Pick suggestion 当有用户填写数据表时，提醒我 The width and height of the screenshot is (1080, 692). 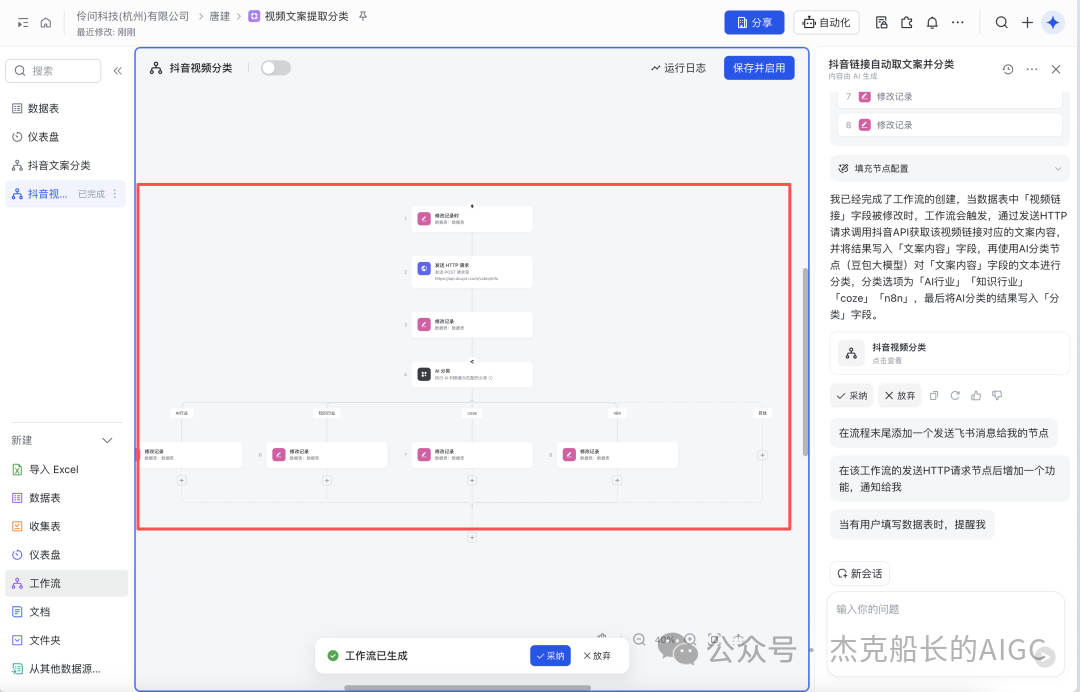click(912, 524)
